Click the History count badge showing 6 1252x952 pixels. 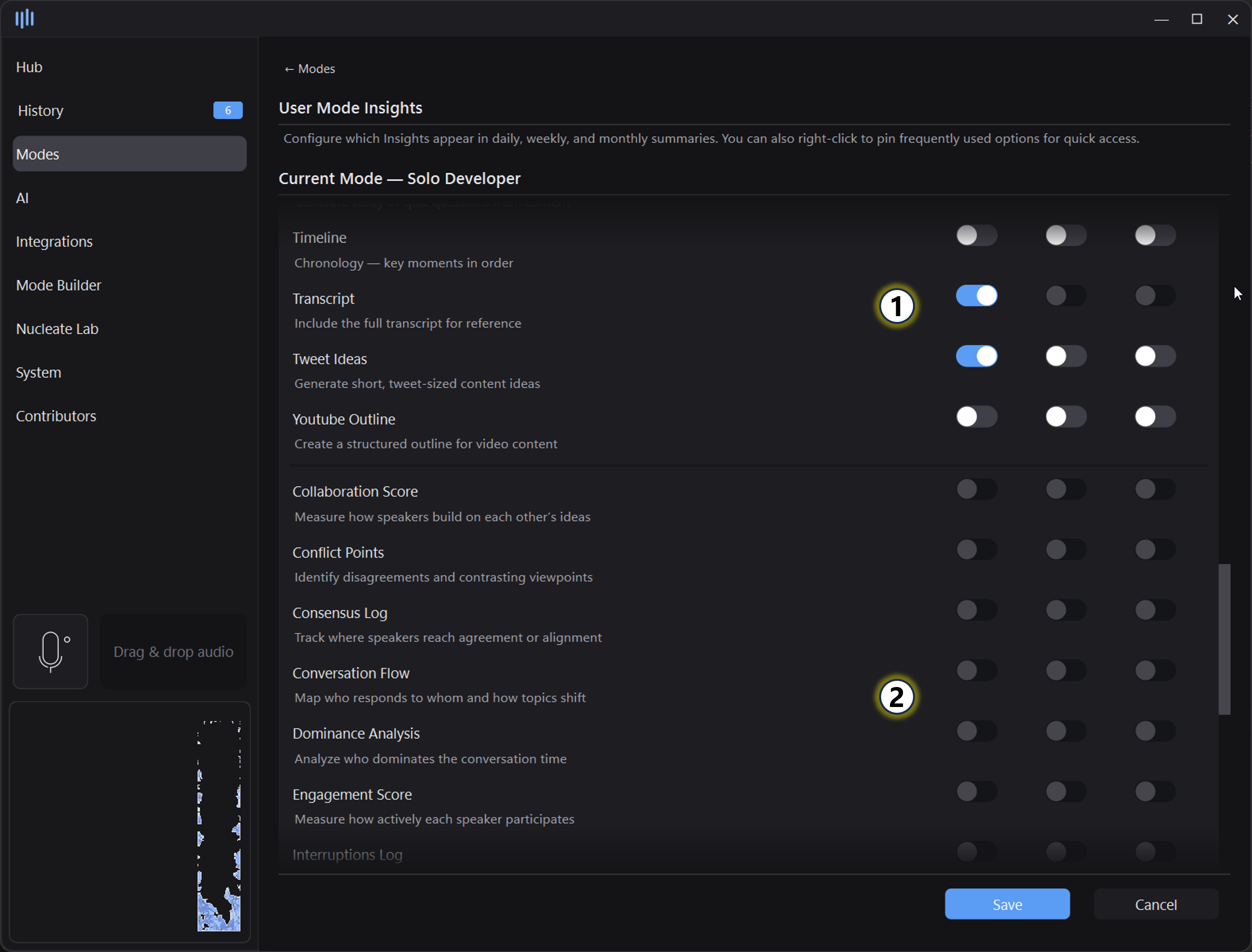(x=228, y=110)
